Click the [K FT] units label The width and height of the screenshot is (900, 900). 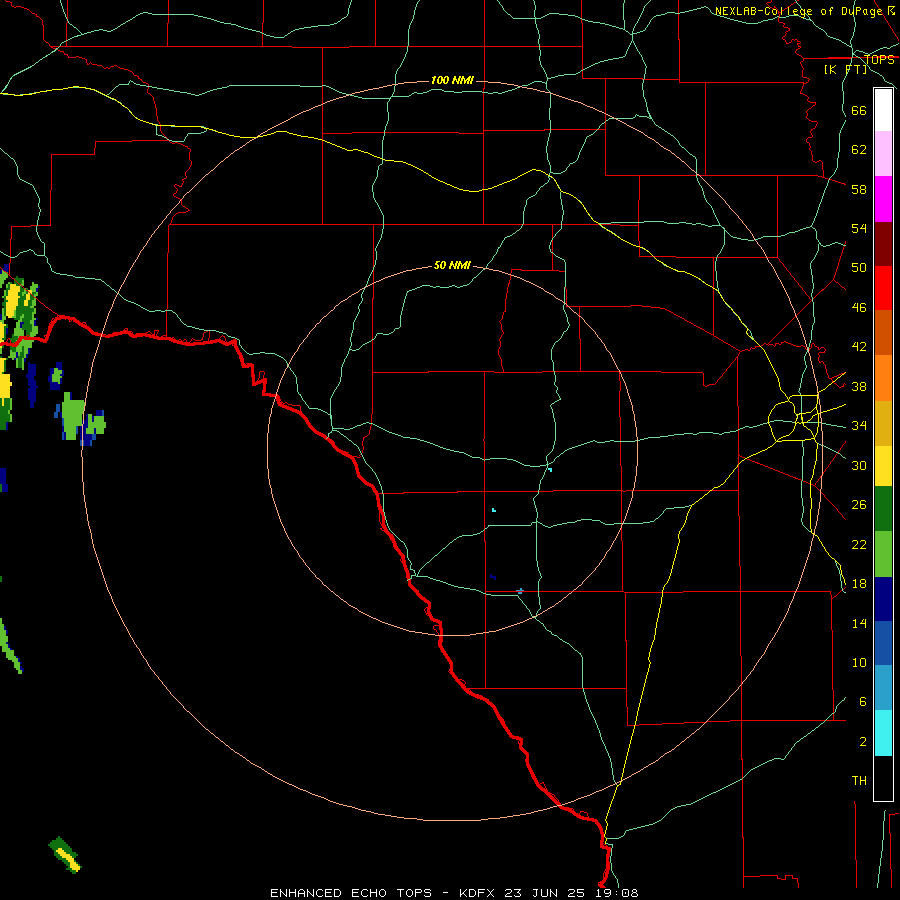pyautogui.click(x=845, y=69)
